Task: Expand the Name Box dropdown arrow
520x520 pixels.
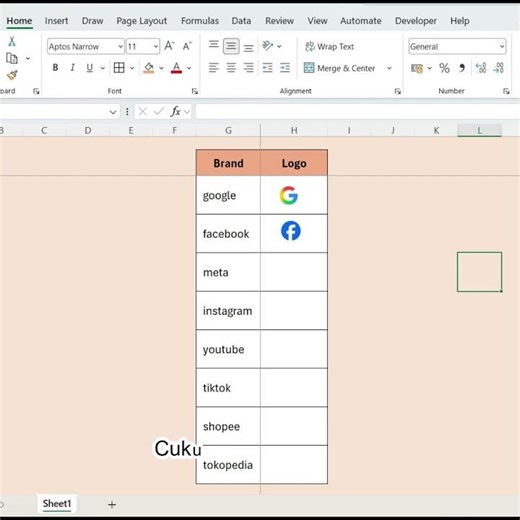Action: coord(113,112)
